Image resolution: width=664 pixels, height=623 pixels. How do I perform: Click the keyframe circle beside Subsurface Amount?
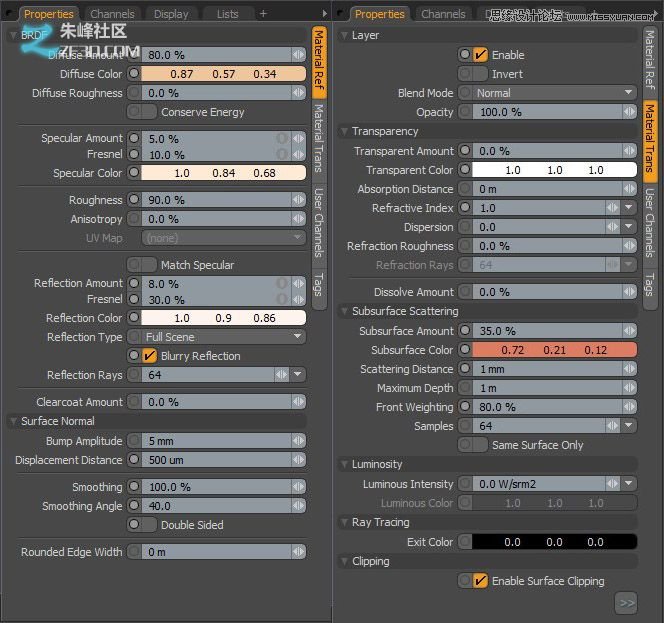[464, 331]
